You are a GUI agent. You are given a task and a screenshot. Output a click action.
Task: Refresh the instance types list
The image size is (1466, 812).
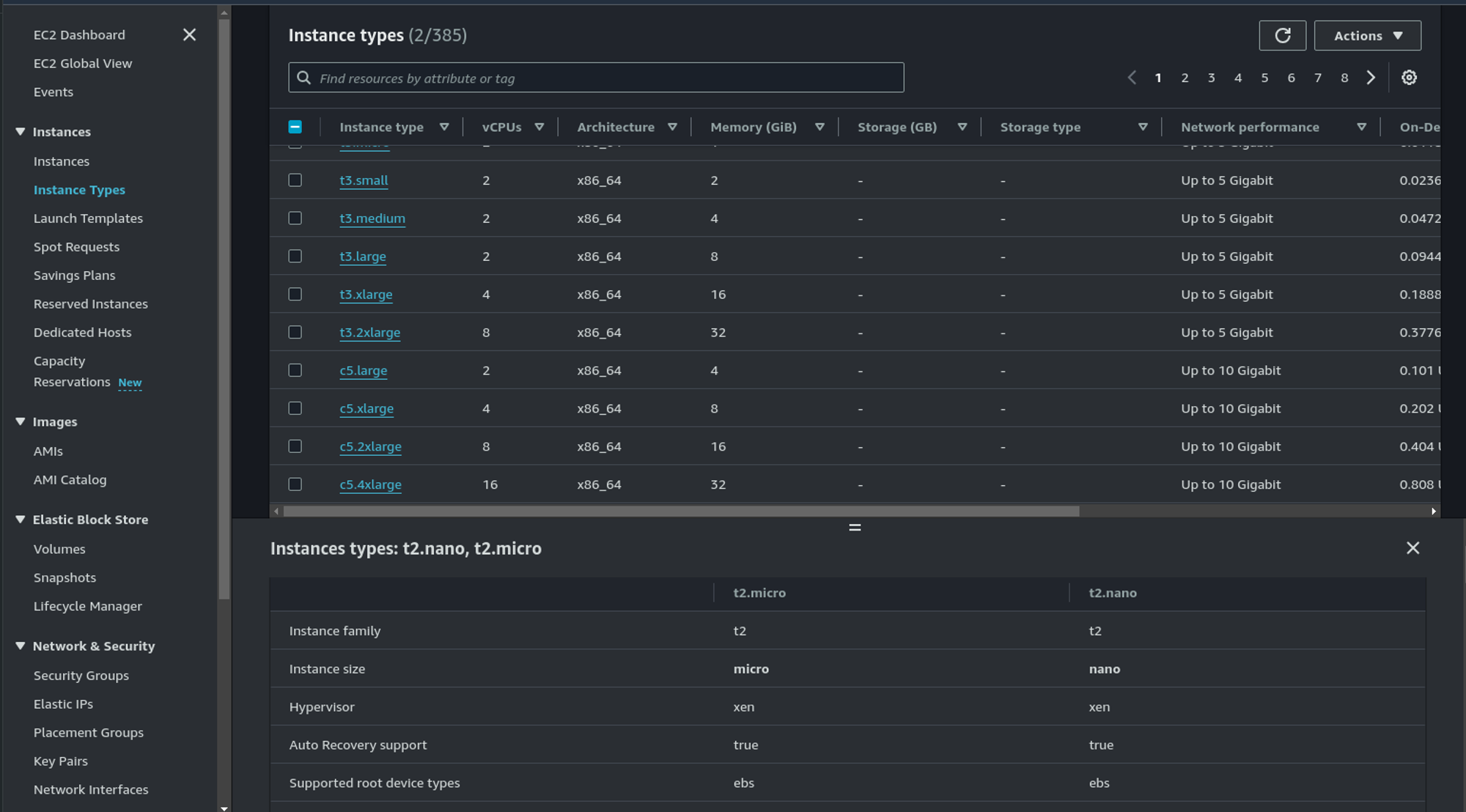tap(1282, 34)
